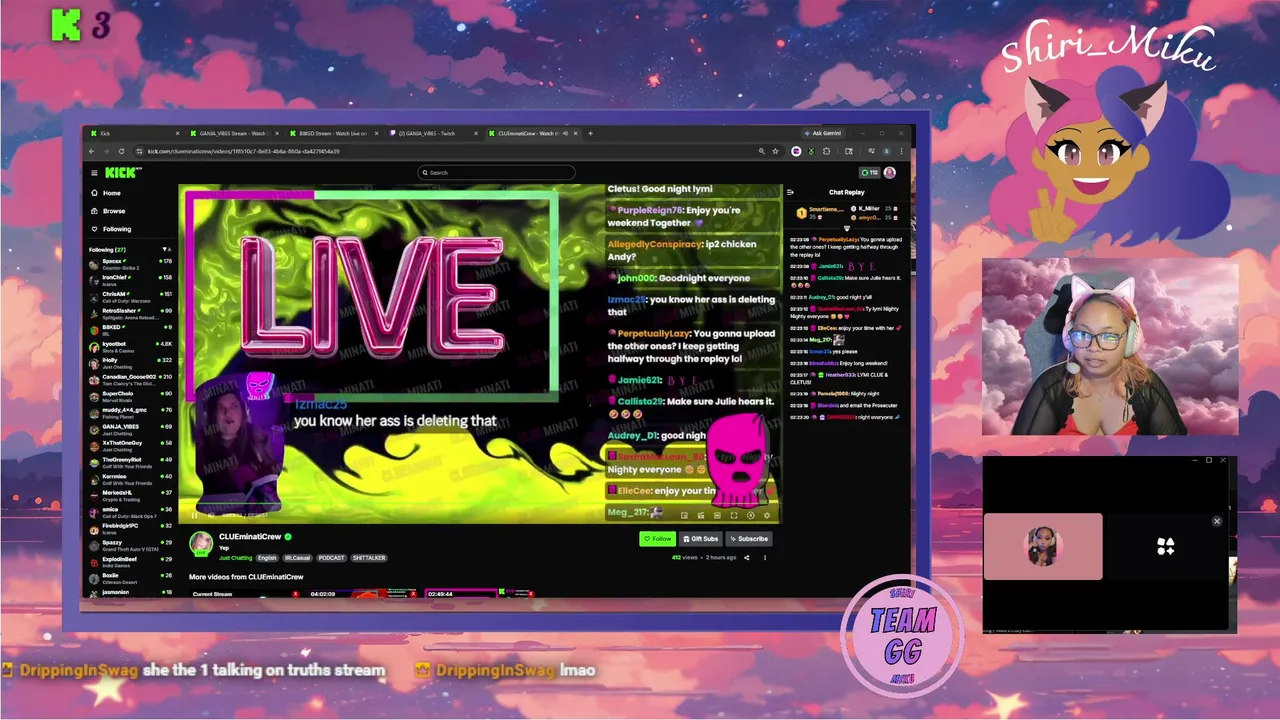
Task: Toggle the Following list sort arrows
Action: pos(167,249)
